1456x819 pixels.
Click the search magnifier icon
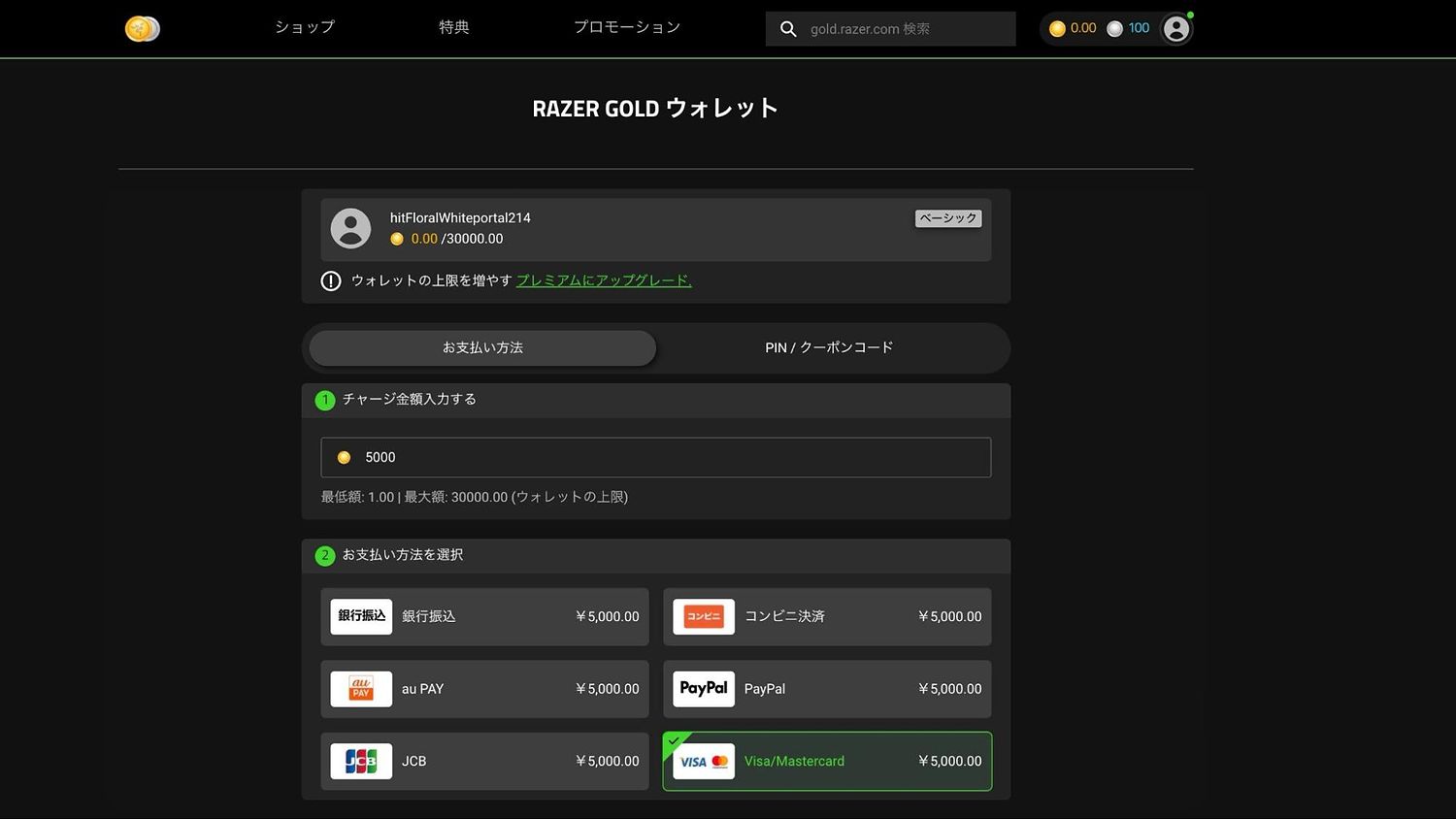[x=788, y=29]
